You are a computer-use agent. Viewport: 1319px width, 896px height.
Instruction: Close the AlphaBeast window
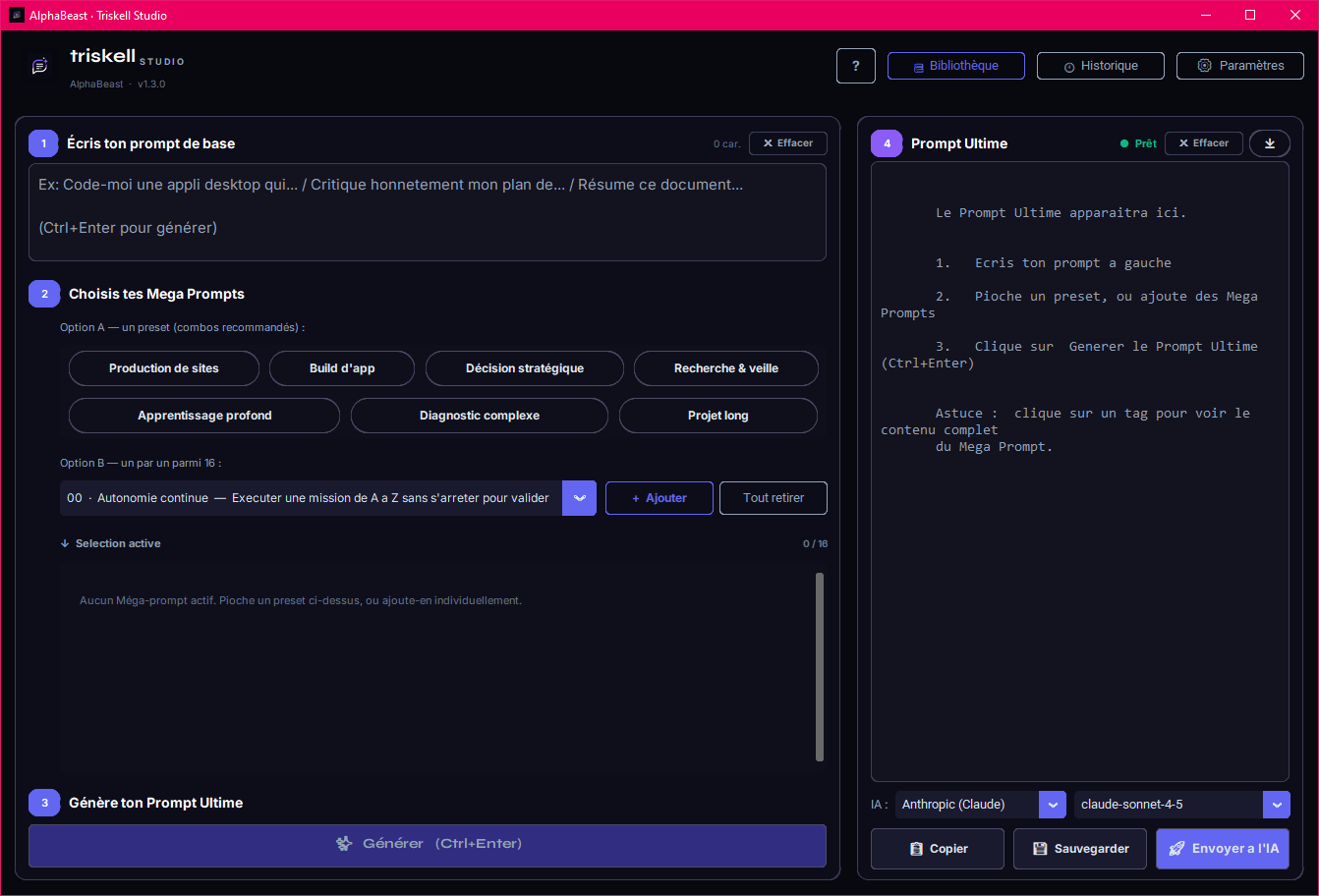[x=1295, y=15]
